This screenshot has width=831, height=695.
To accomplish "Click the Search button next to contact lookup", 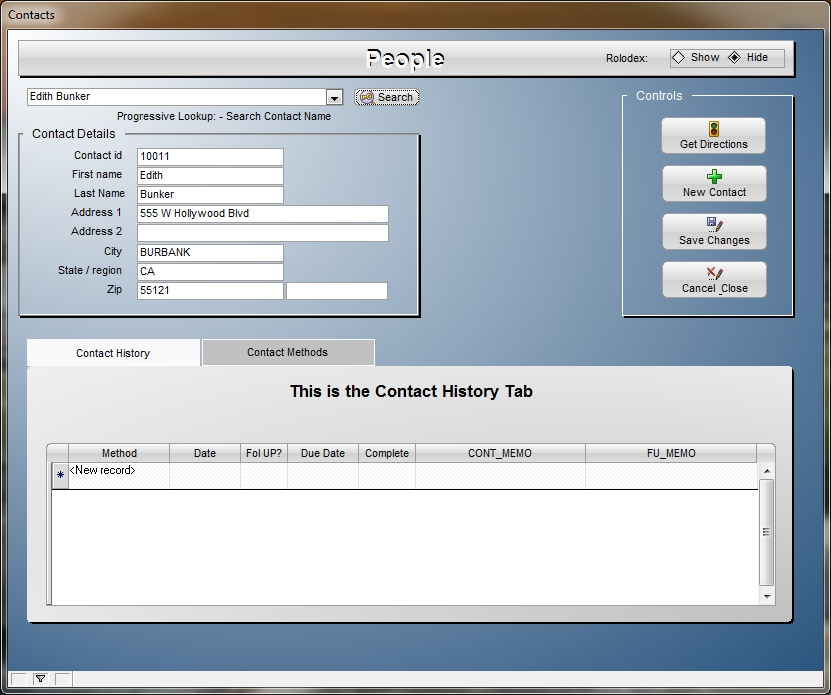I will coord(387,97).
